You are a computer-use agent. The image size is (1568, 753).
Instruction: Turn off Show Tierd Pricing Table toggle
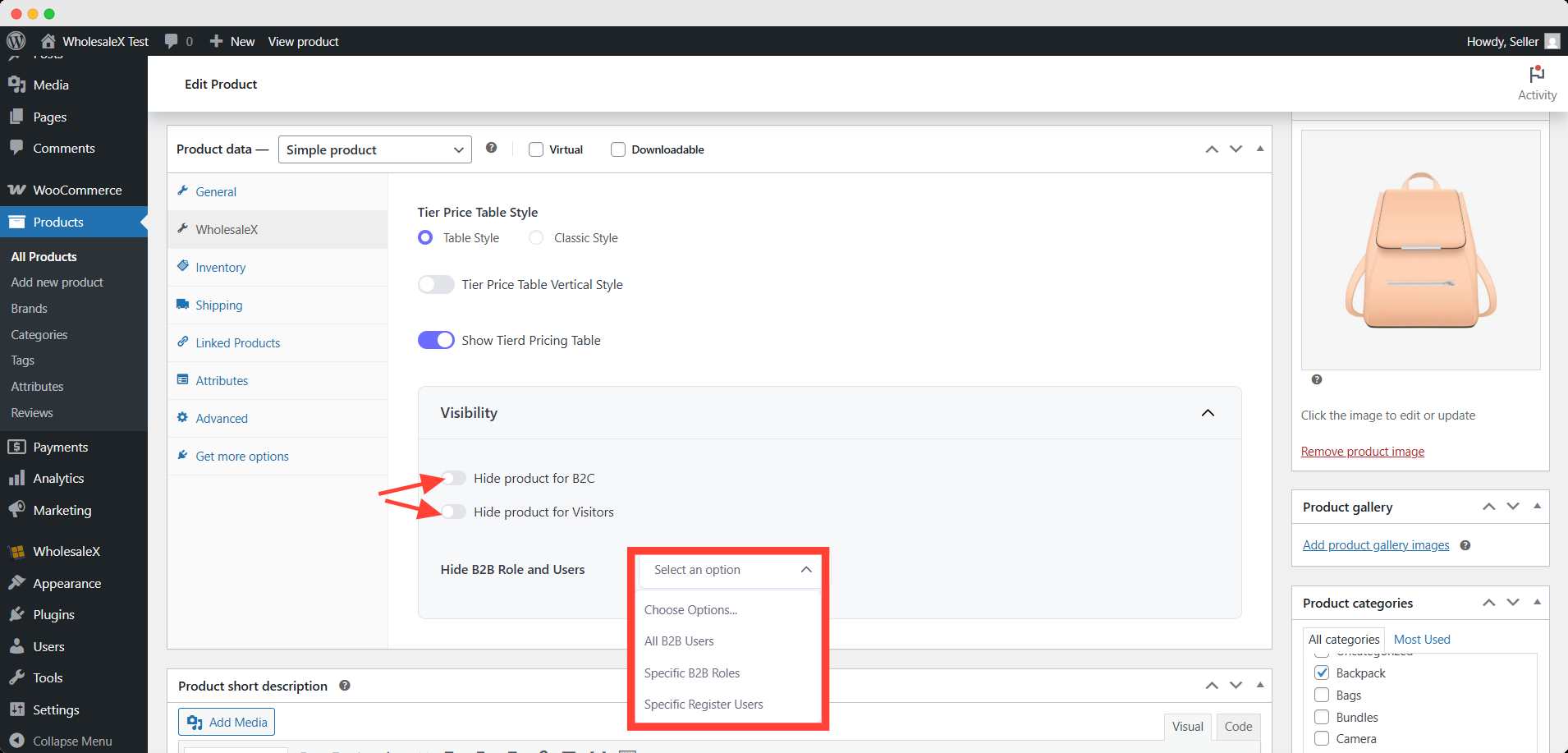click(436, 340)
